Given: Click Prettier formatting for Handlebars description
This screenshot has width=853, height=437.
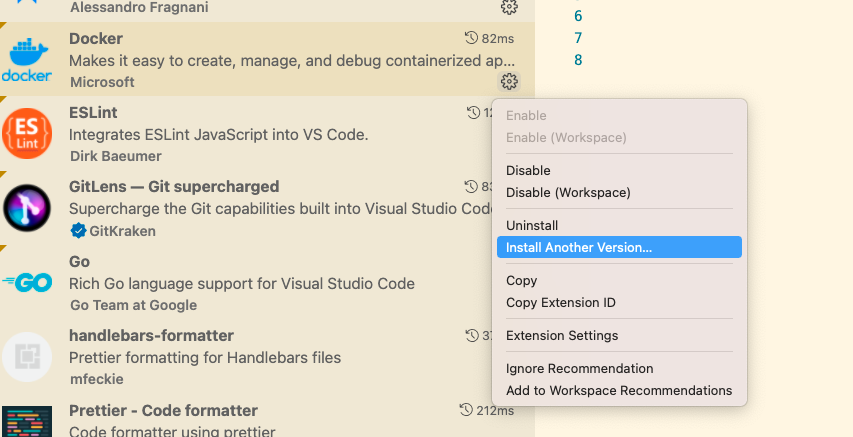Looking at the screenshot, I should coord(205,358).
